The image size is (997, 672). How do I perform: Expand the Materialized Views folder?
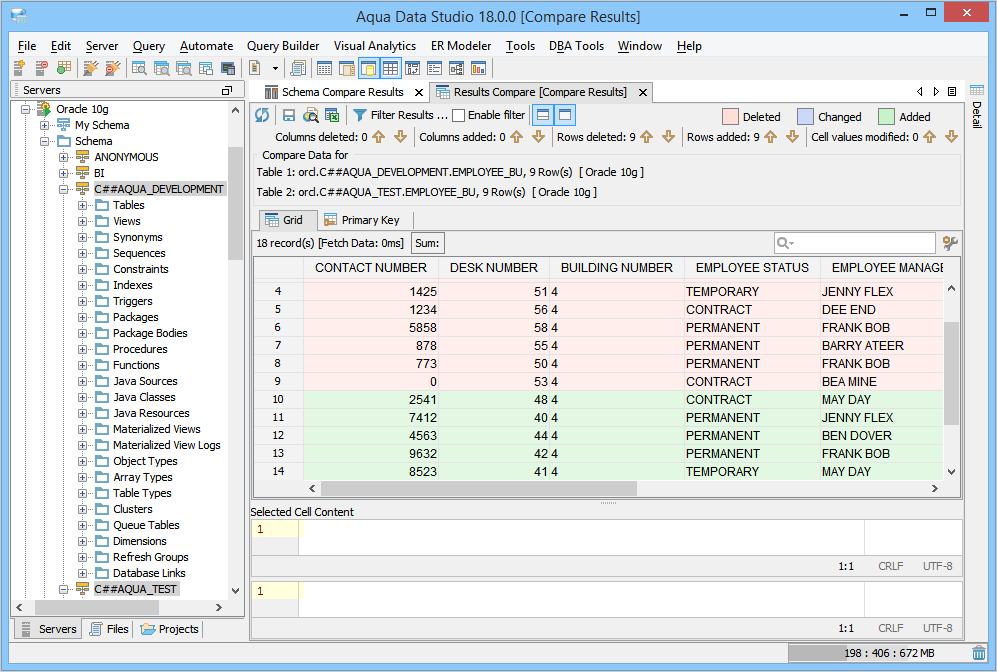coord(82,429)
